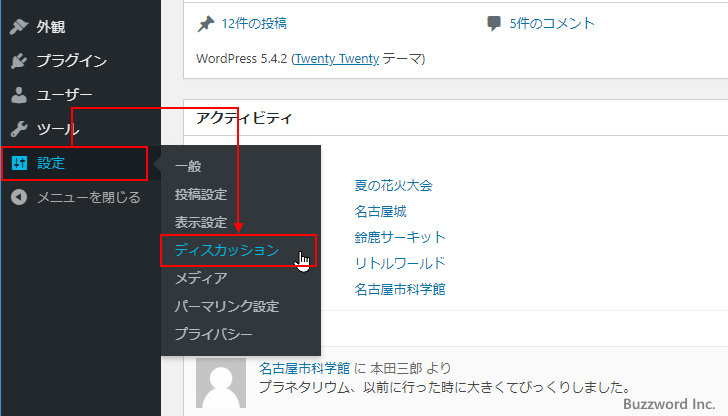This screenshot has width=728, height=416.
Task: Click the pushpin icon beside 12件の投稿
Action: (206, 24)
